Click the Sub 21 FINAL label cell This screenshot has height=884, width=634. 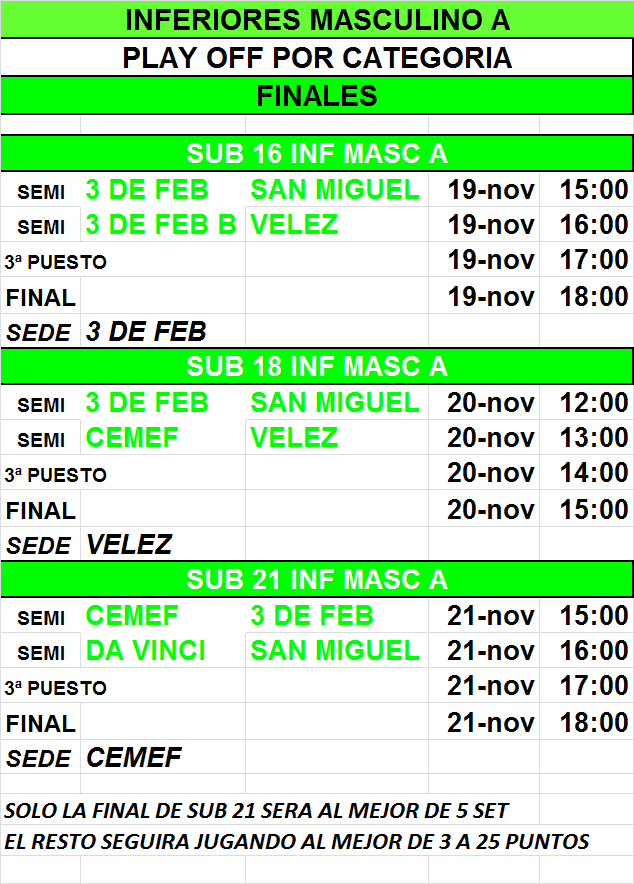41,722
